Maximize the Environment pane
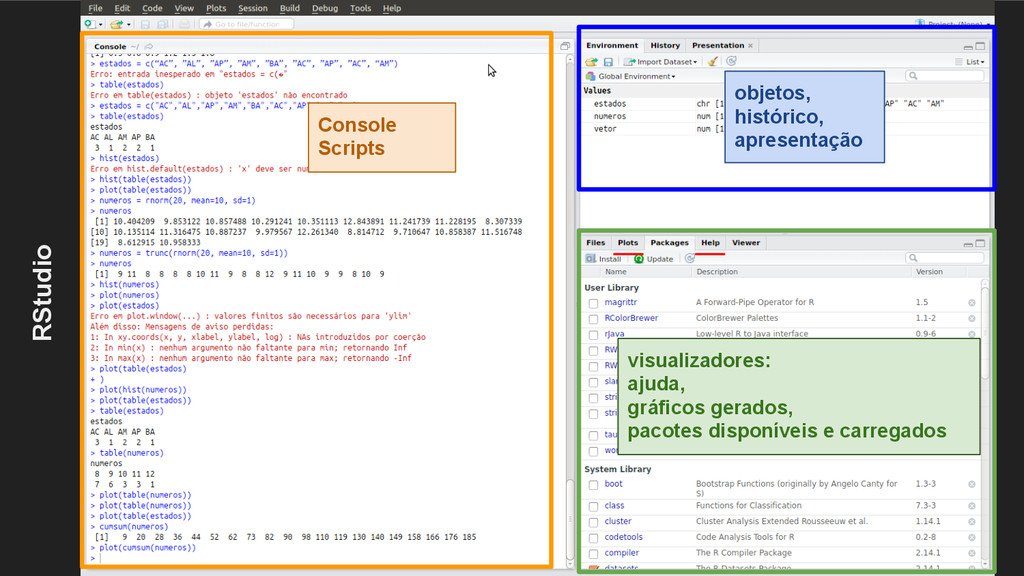This screenshot has width=1024, height=576. tap(980, 46)
